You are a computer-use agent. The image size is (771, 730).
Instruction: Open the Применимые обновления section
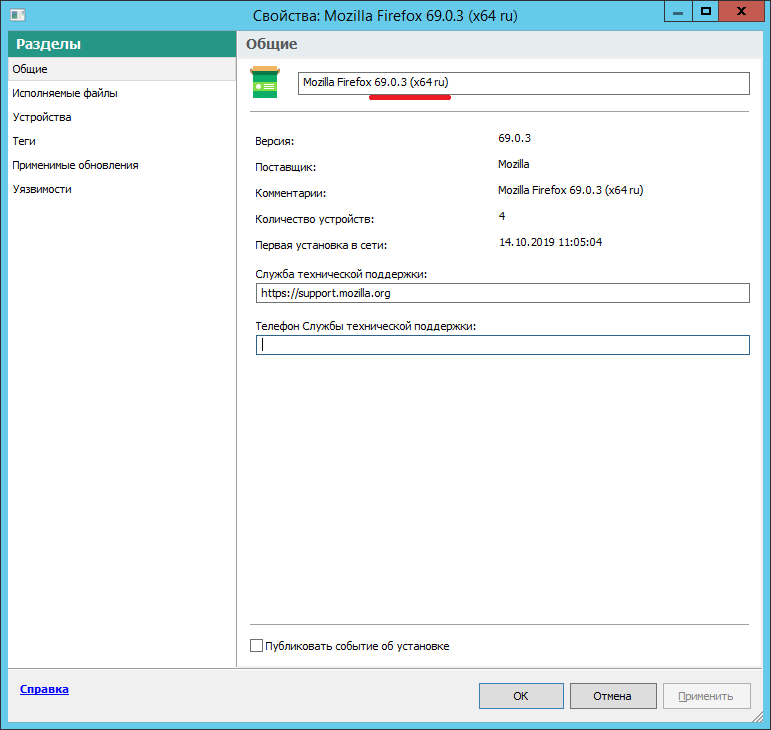tap(75, 166)
